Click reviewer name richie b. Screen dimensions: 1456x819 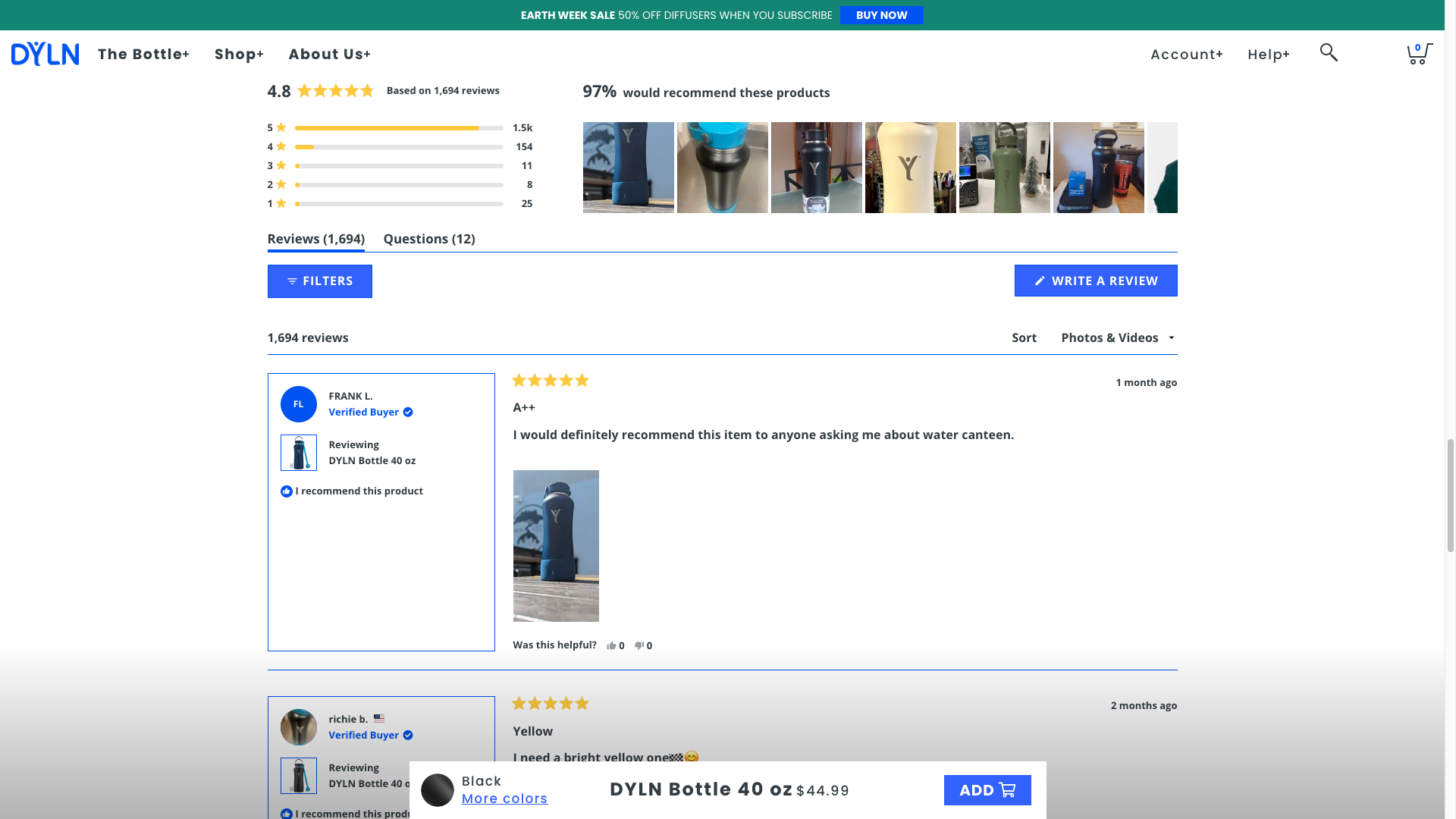[348, 719]
